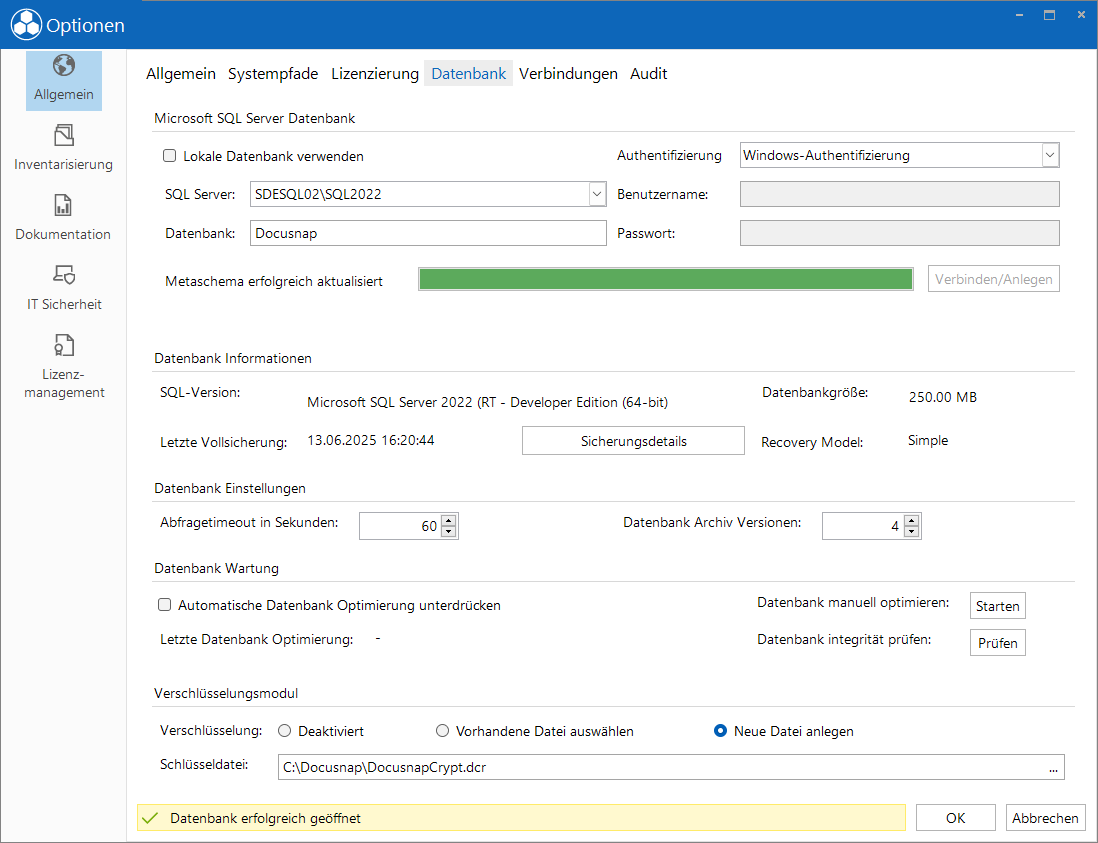Viewport: 1098px width, 843px height.
Task: Click the green Metaschema progress bar
Action: 665,279
